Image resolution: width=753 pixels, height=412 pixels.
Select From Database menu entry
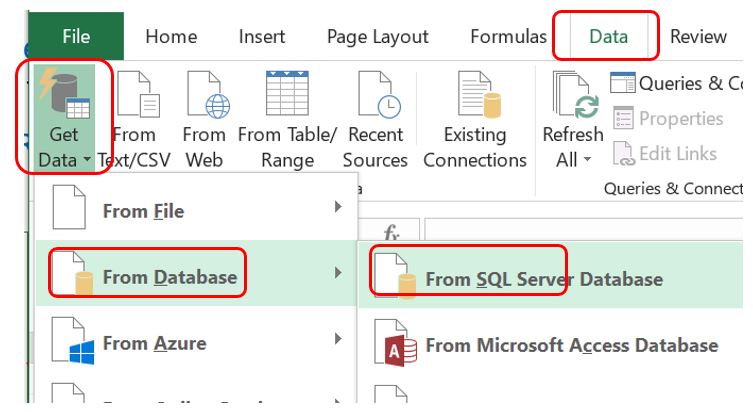pyautogui.click(x=170, y=278)
